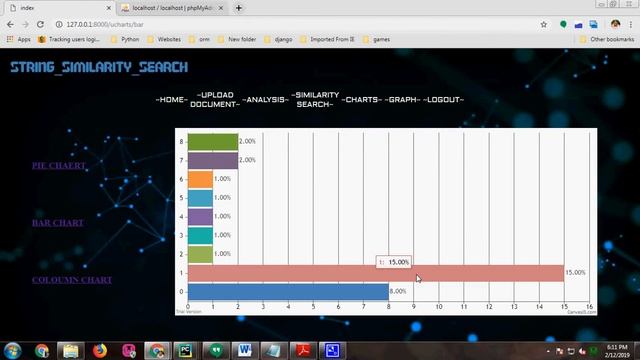Viewport: 640px width, 360px height.
Task: Open the UPLOAD DOCUMENT menu item
Action: point(215,100)
